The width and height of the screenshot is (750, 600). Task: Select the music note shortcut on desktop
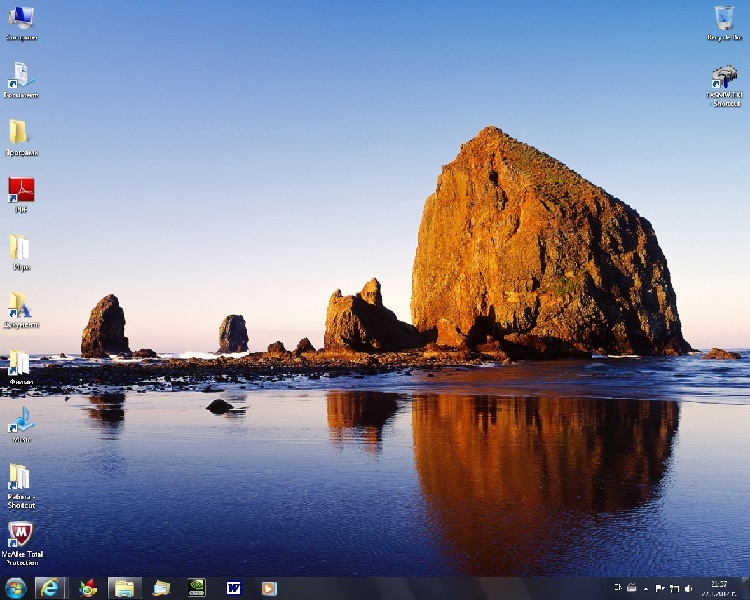[21, 420]
